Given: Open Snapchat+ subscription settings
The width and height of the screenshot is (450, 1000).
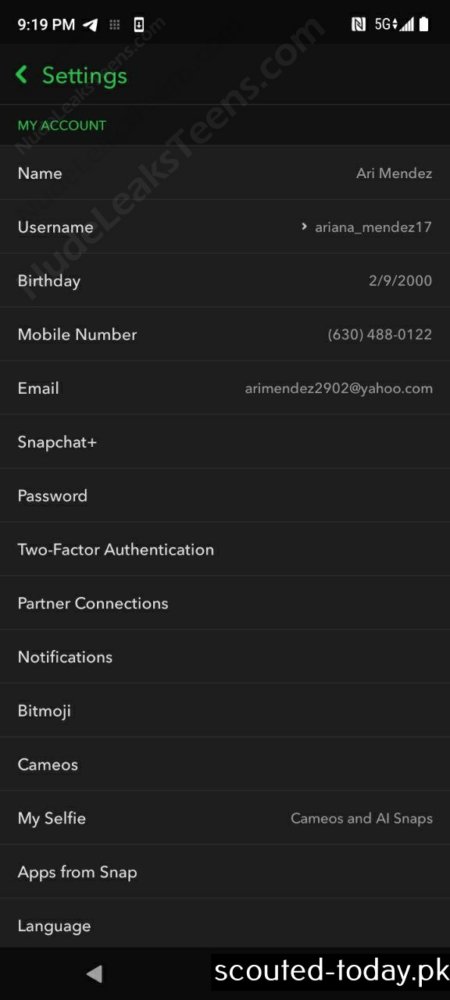Looking at the screenshot, I should tap(225, 441).
